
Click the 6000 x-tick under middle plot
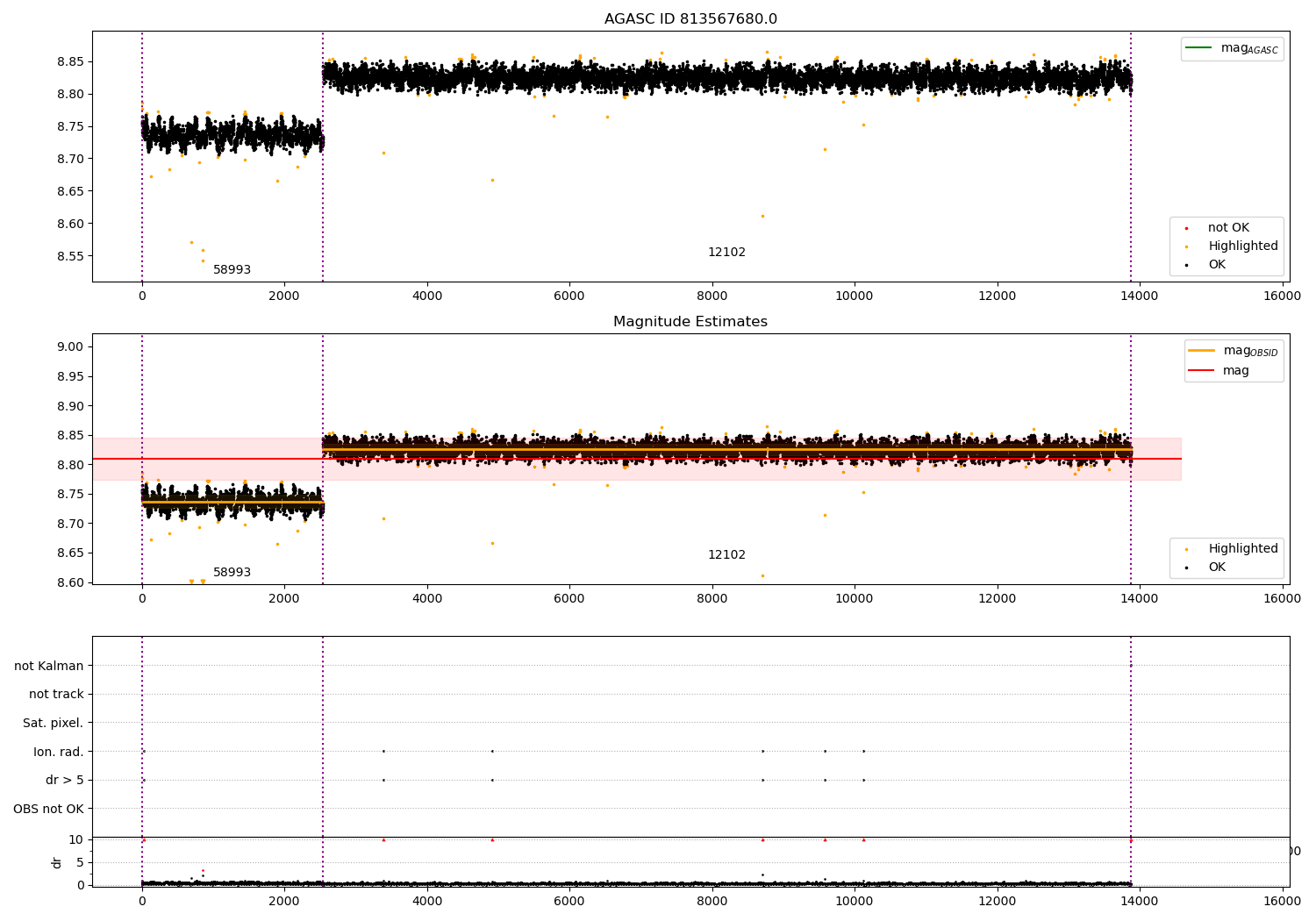[x=569, y=599]
